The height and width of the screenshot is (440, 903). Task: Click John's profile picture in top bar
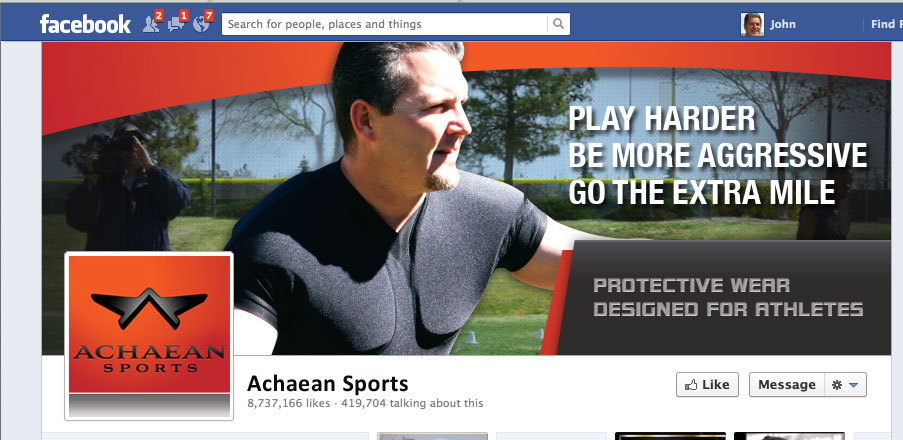(x=752, y=24)
